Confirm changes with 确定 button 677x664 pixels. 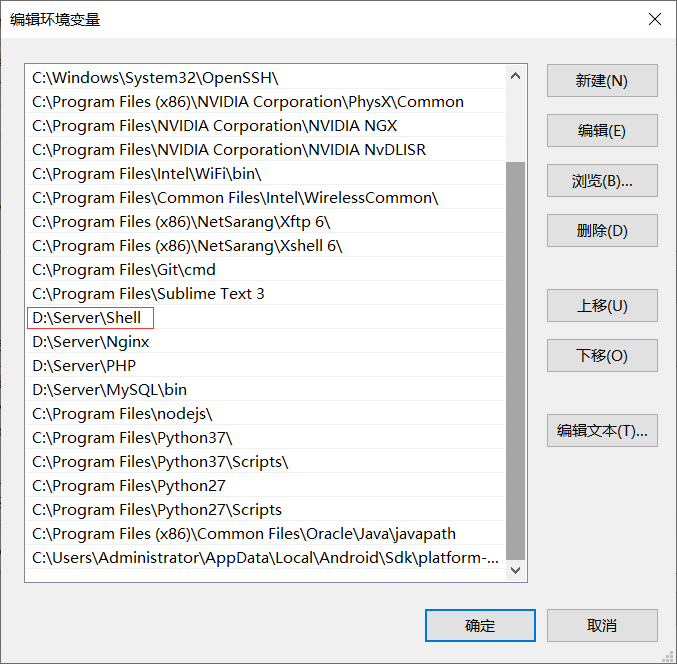click(480, 626)
